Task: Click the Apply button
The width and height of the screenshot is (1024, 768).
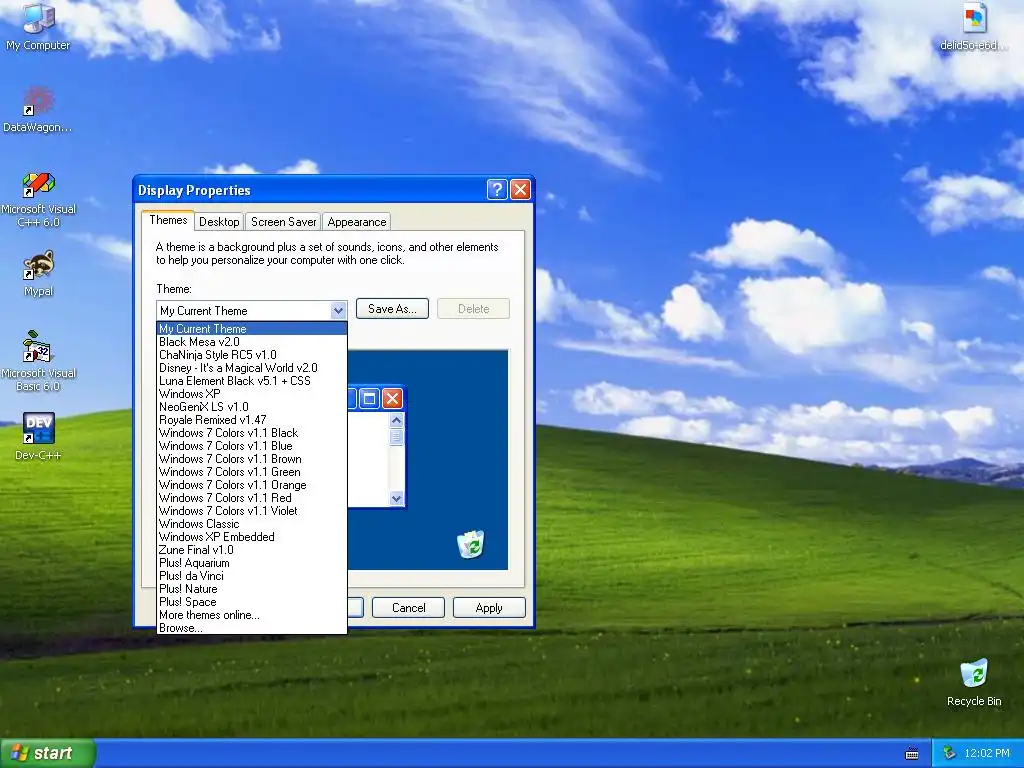Action: (x=489, y=607)
